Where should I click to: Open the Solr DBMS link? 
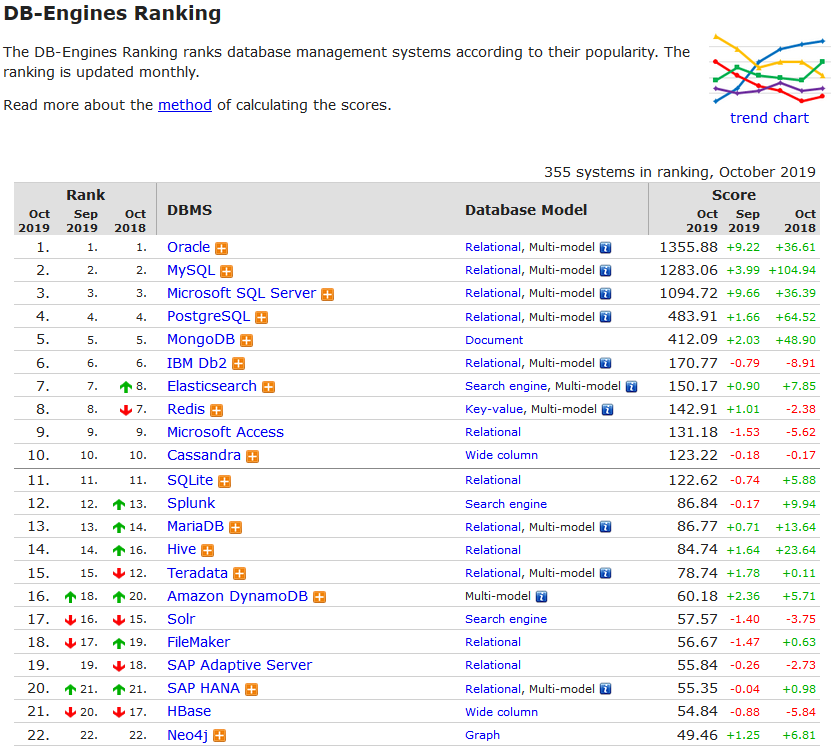point(181,619)
